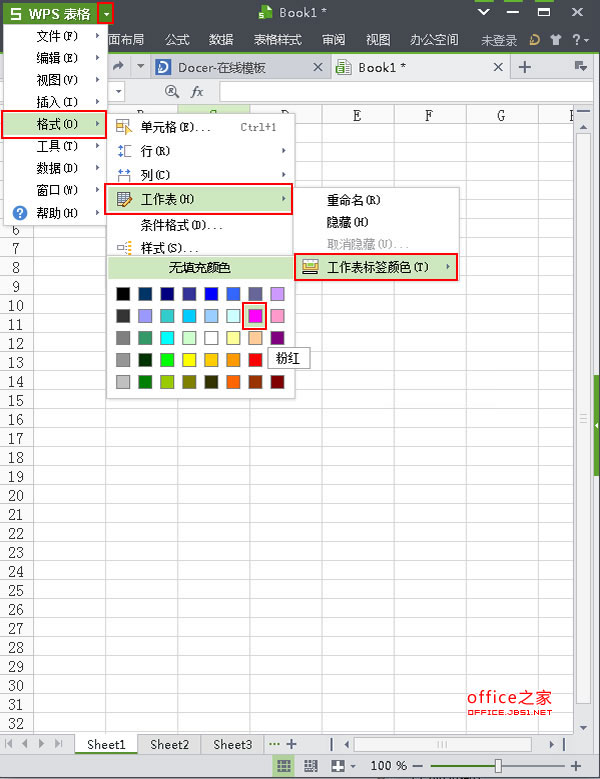
Task: Switch to the Sheet2 tab
Action: [169, 744]
